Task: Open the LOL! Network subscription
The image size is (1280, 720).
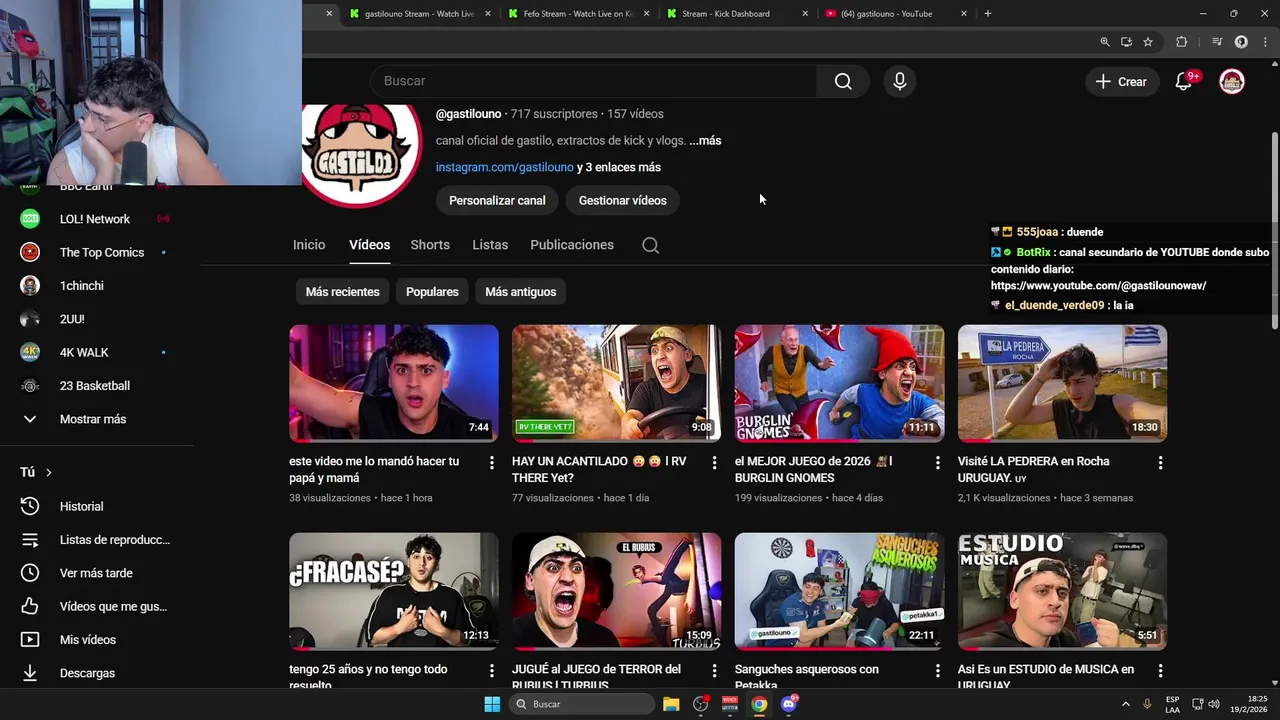Action: click(x=95, y=219)
